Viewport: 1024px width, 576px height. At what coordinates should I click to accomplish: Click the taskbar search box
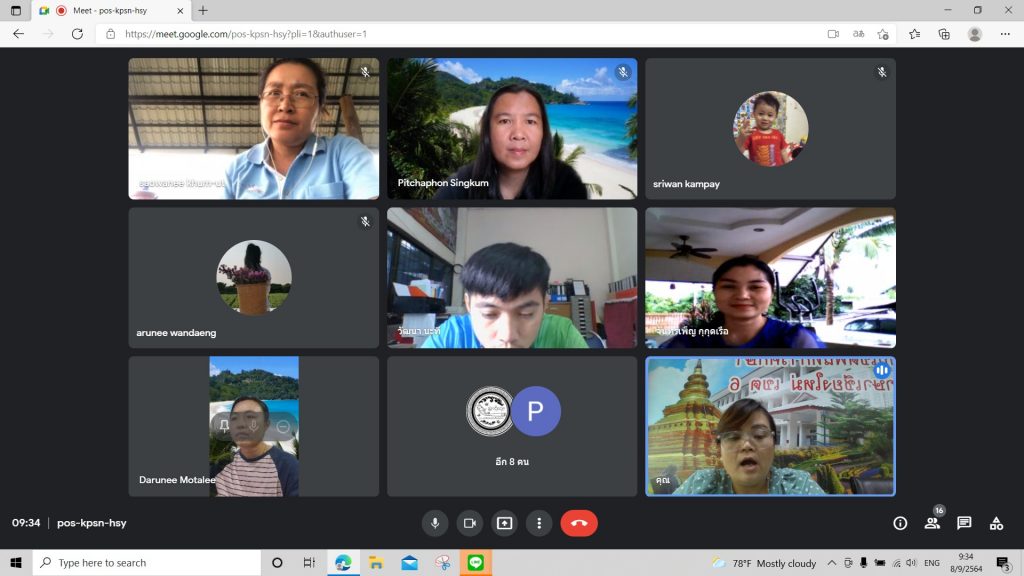(x=147, y=562)
